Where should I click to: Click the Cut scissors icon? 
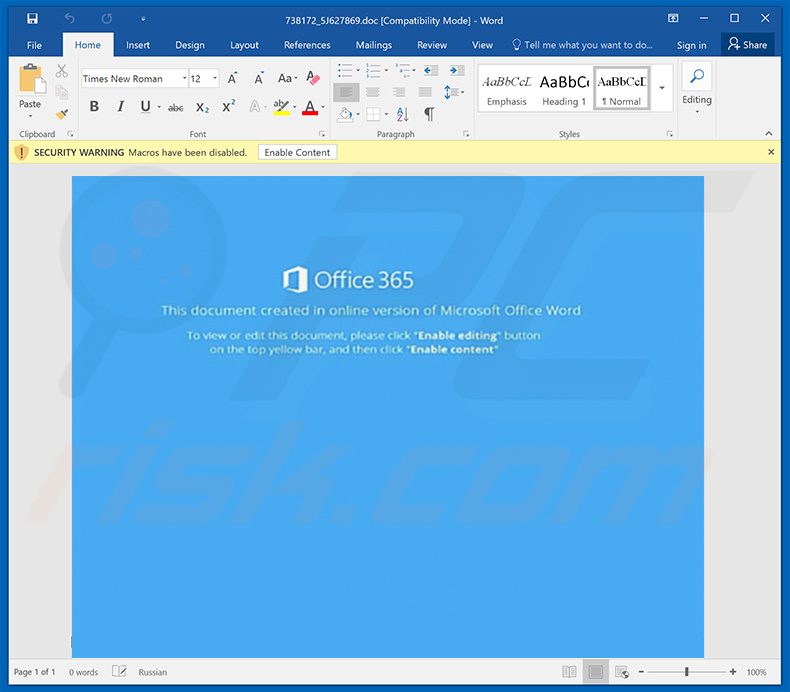[x=61, y=71]
